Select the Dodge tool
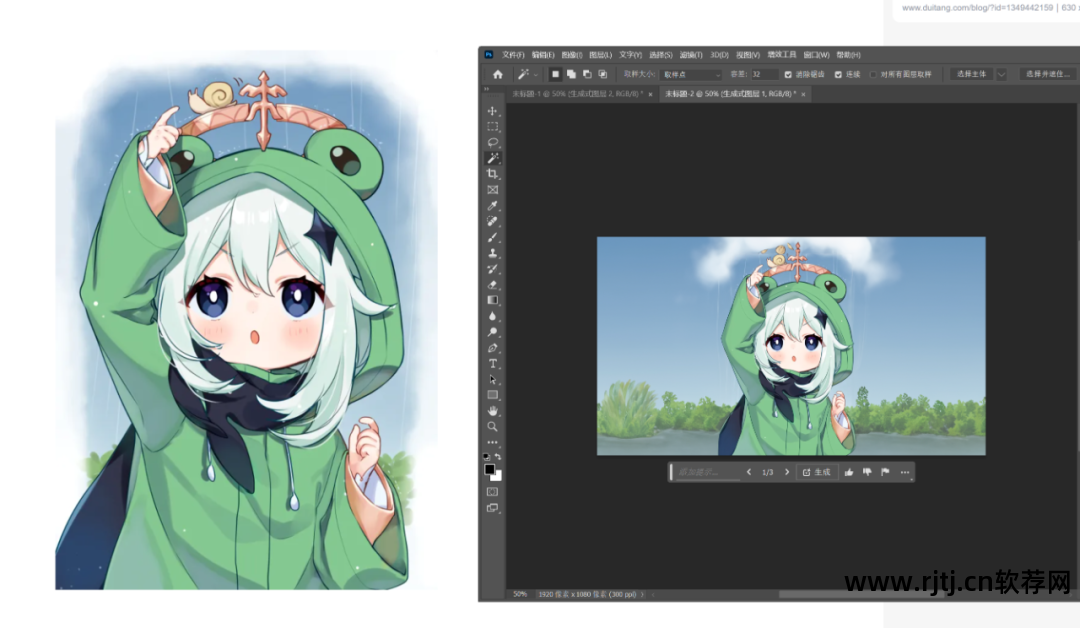This screenshot has width=1080, height=628. [492, 332]
